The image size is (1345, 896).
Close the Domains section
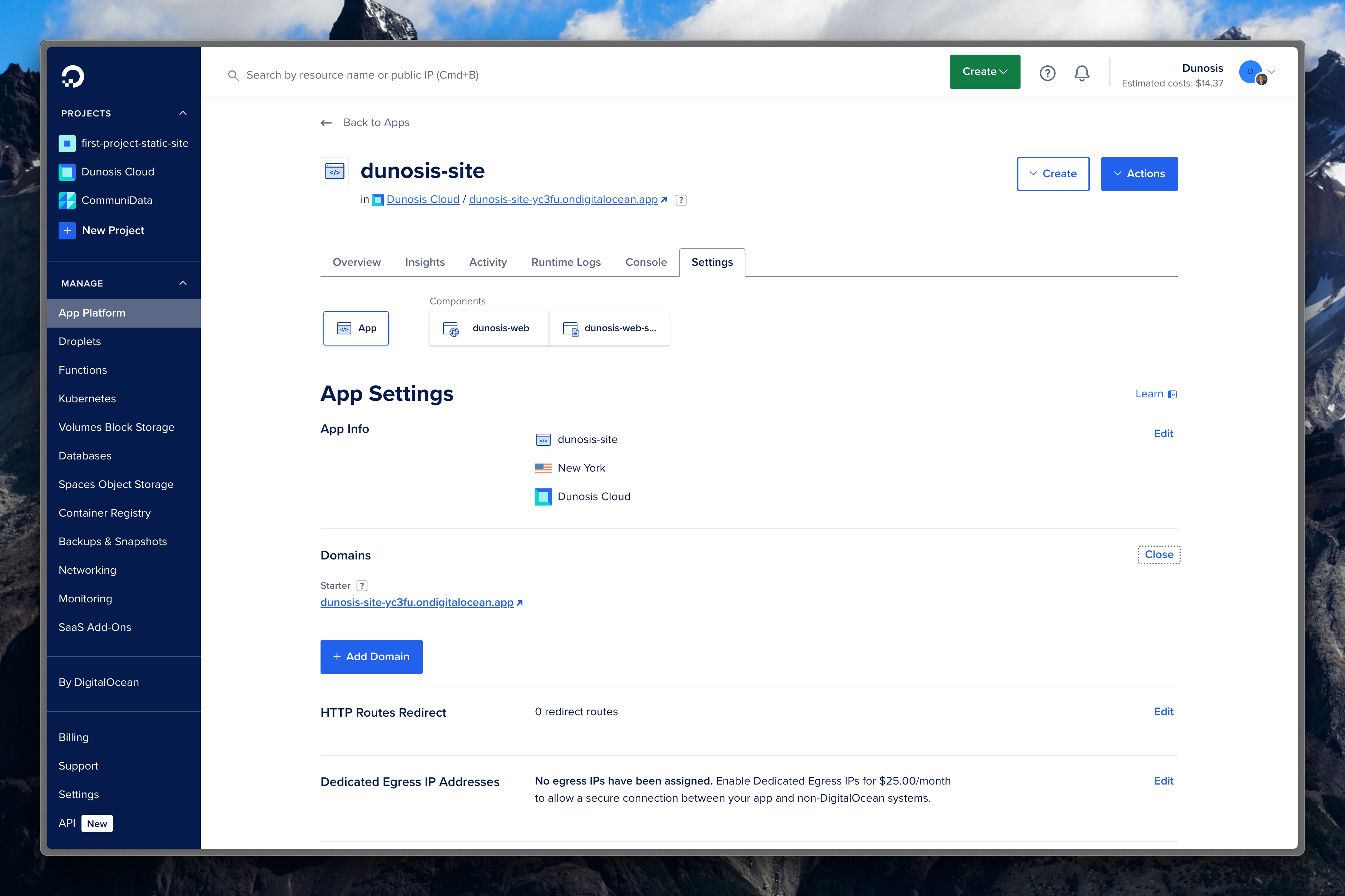[x=1159, y=554]
